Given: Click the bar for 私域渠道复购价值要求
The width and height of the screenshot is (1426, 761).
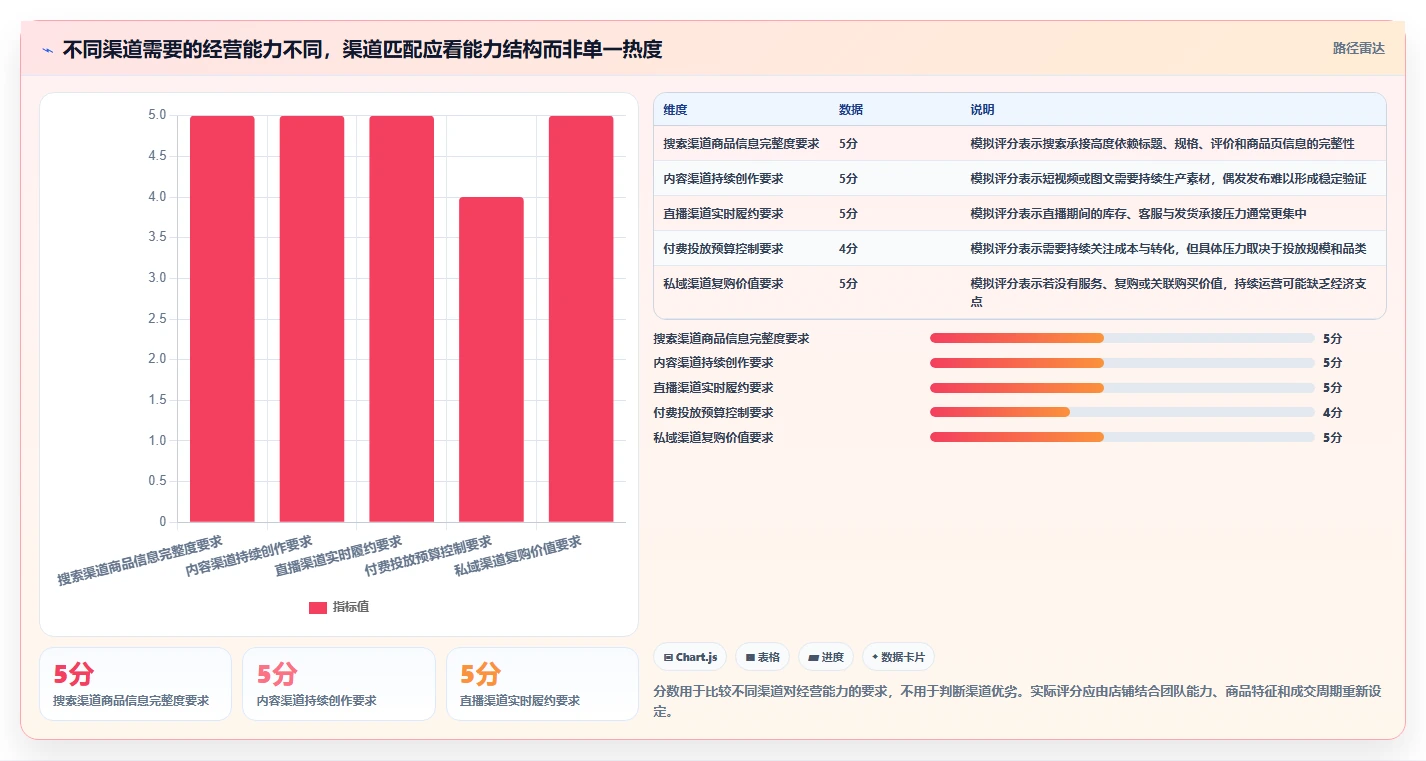Looking at the screenshot, I should coord(581,319).
